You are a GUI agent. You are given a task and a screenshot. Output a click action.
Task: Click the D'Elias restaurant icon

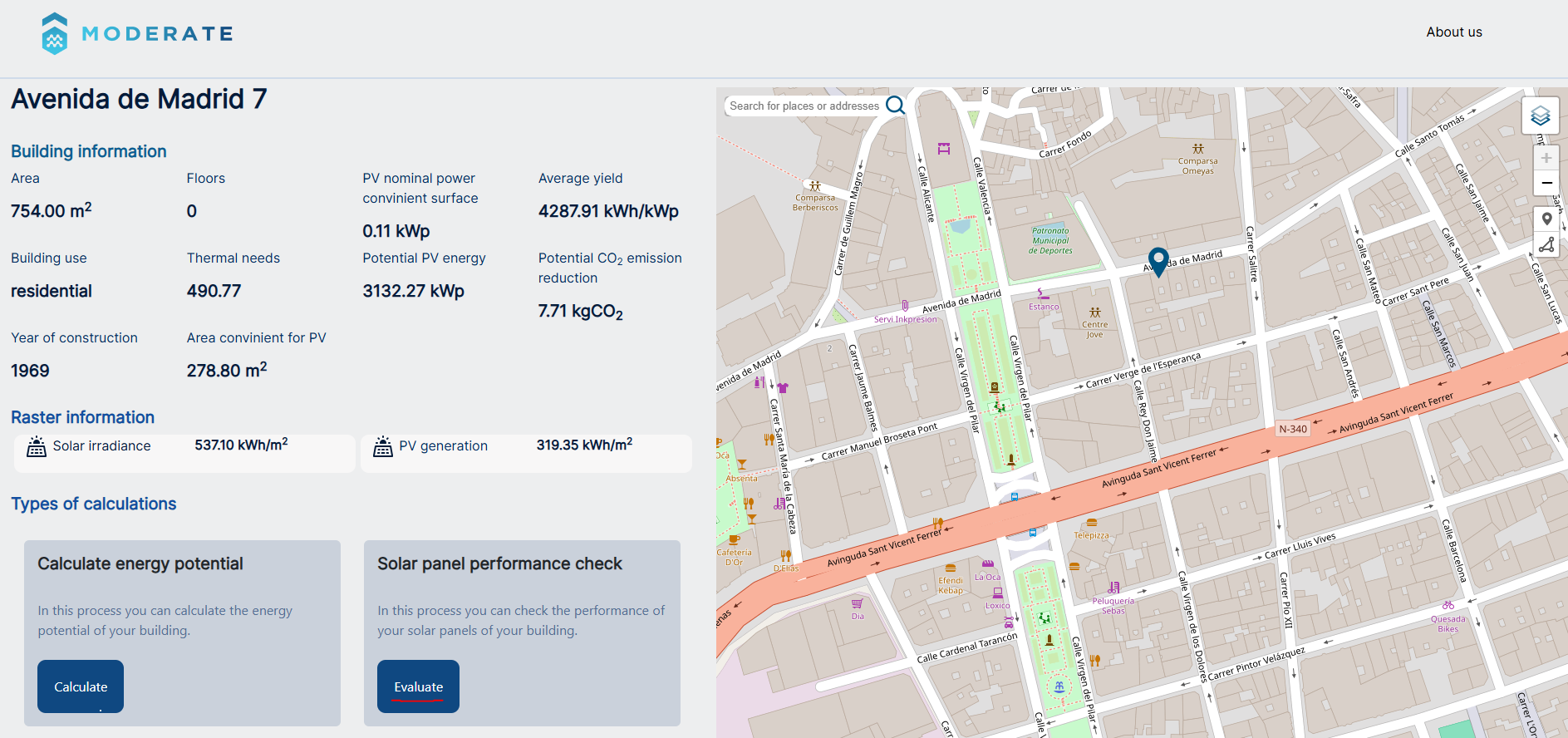click(785, 556)
